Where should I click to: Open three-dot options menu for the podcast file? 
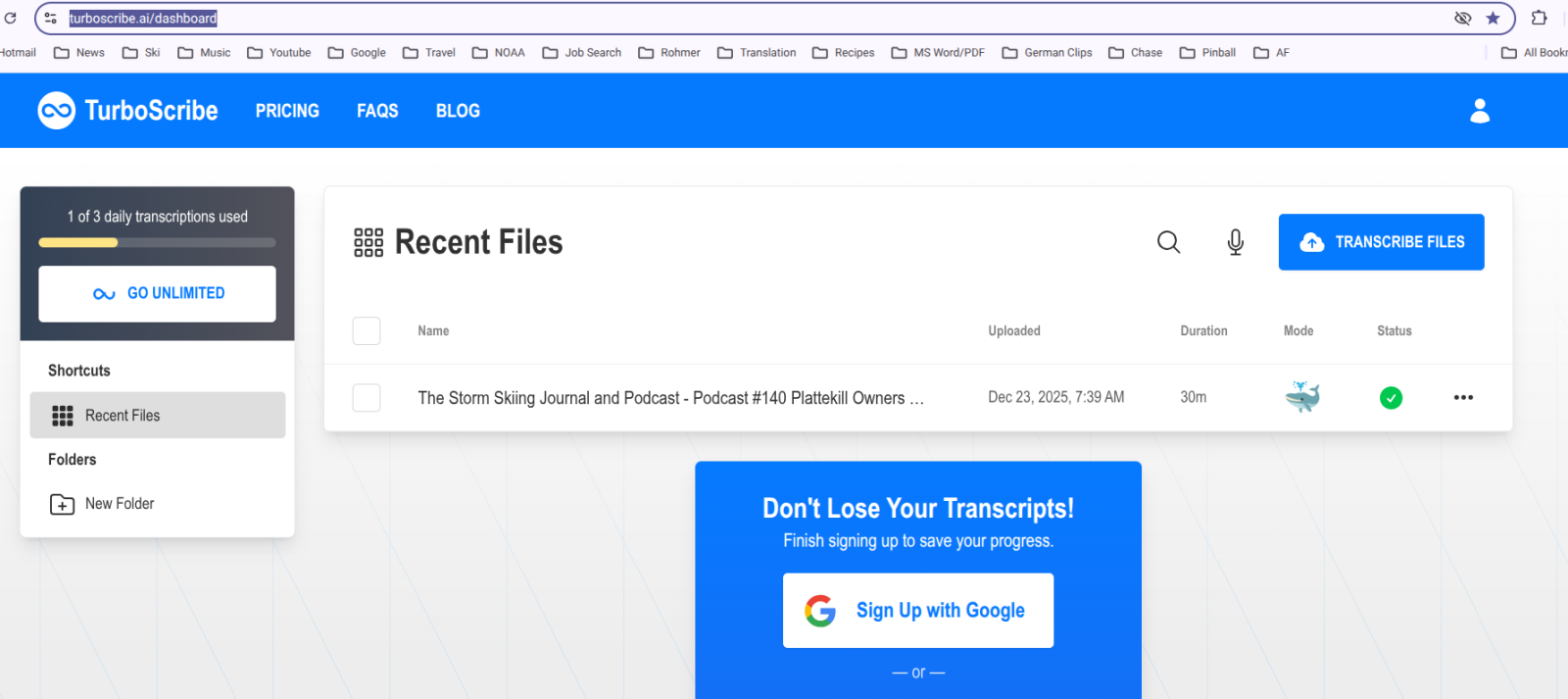[x=1463, y=397]
